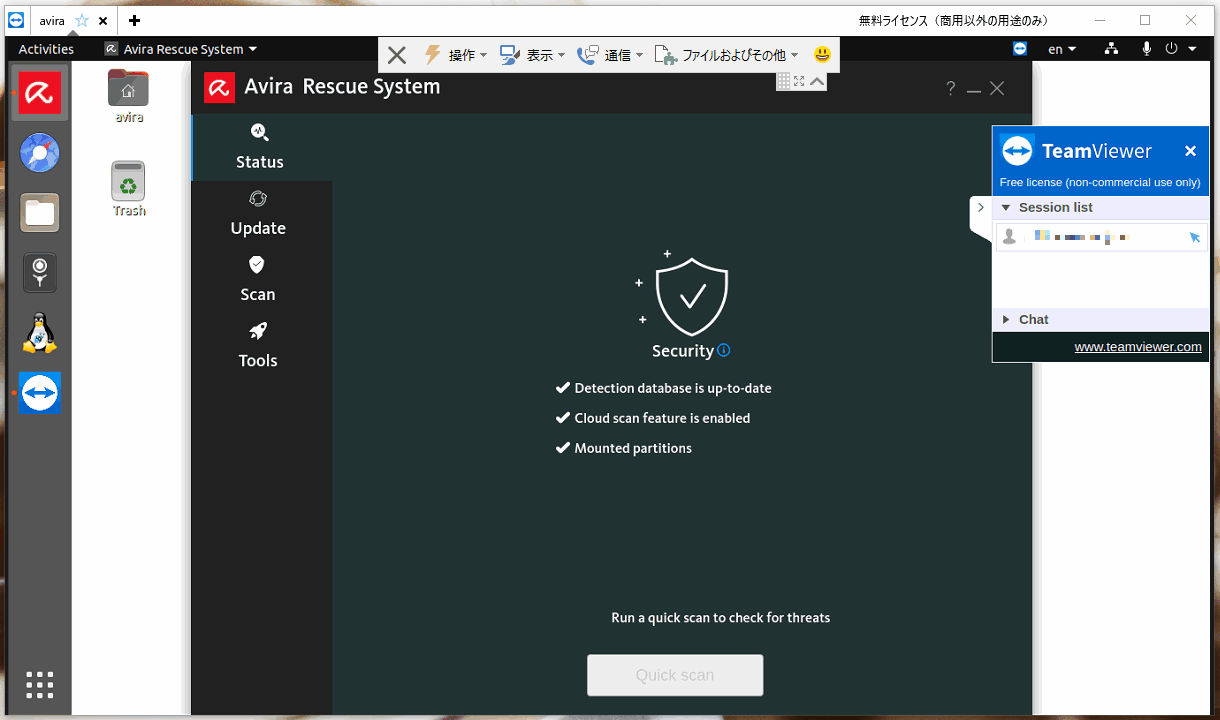Click 'Detection database is up-to-date' text
Image resolution: width=1220 pixels, height=720 pixels.
[673, 388]
